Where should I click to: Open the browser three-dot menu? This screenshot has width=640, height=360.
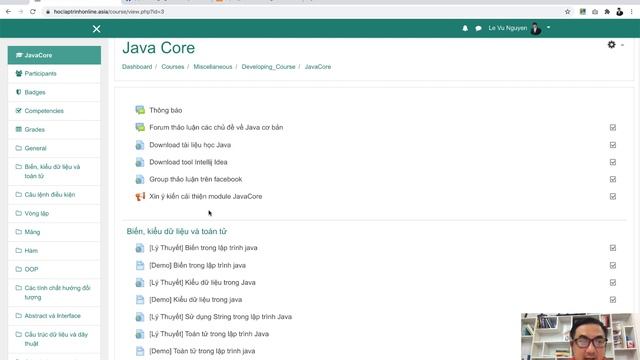coord(632,12)
